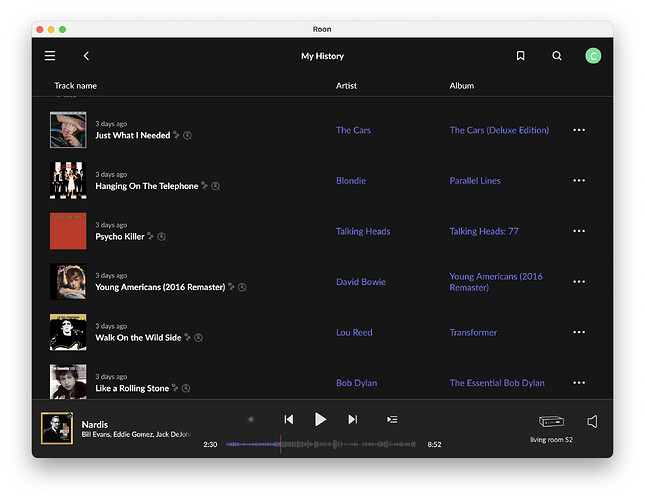The height and width of the screenshot is (500, 645).
Task: Open Talking Heads: 77 album link
Action: pyautogui.click(x=484, y=231)
